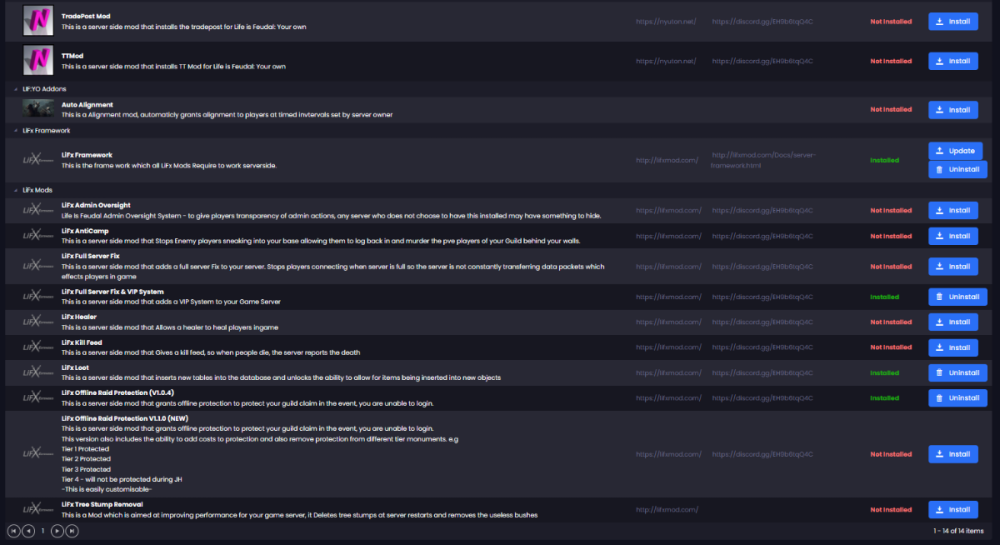Click the LiFx Healer logo icon
This screenshot has height=545, width=1000.
37,322
